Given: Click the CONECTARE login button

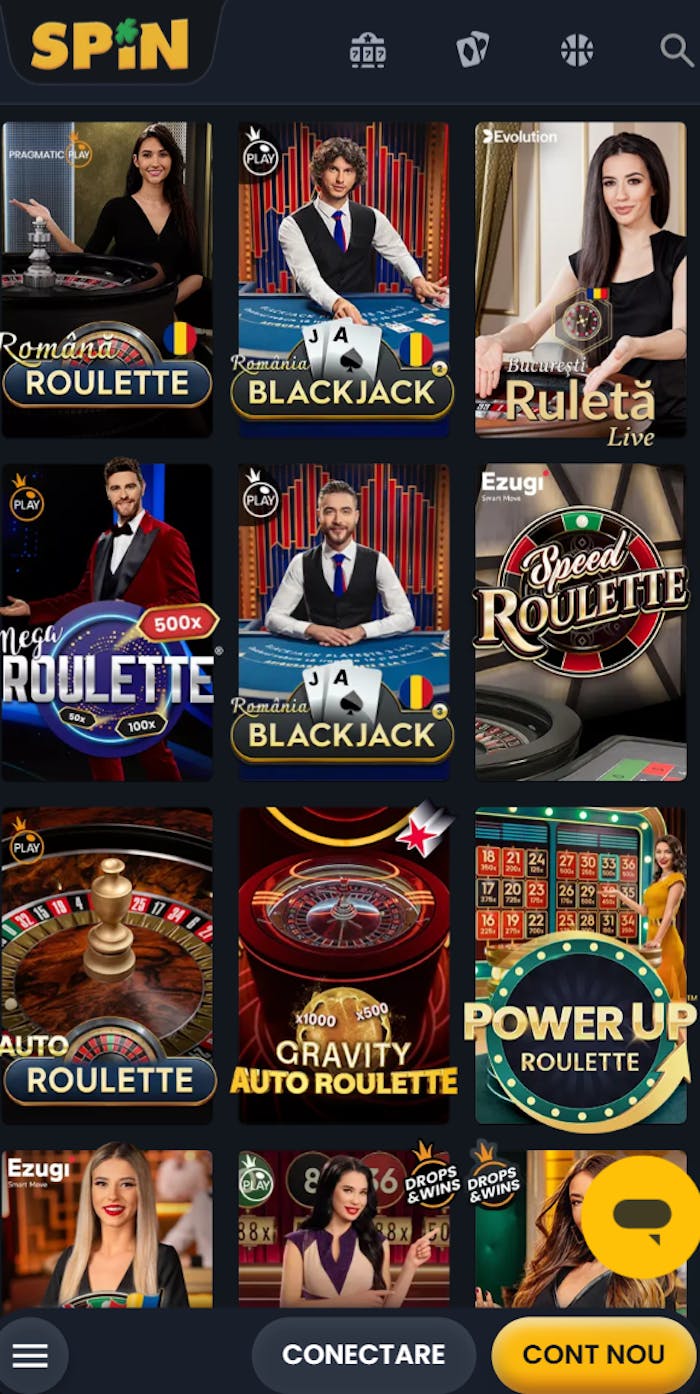Looking at the screenshot, I should [x=363, y=1355].
